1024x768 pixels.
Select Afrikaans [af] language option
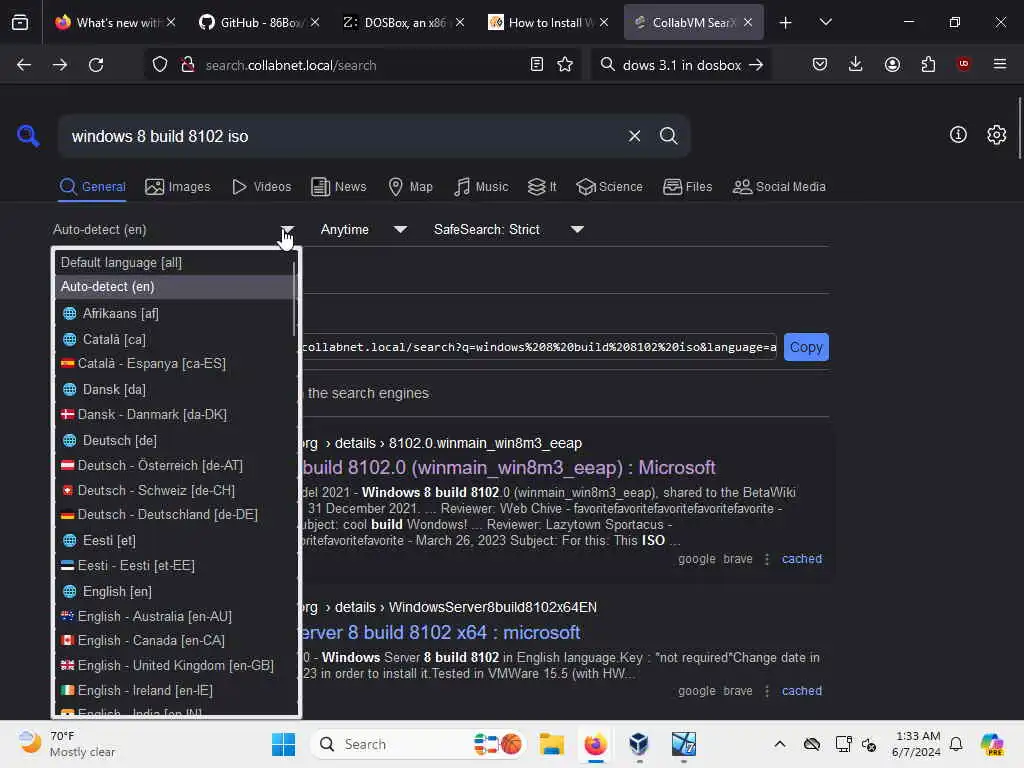point(175,313)
